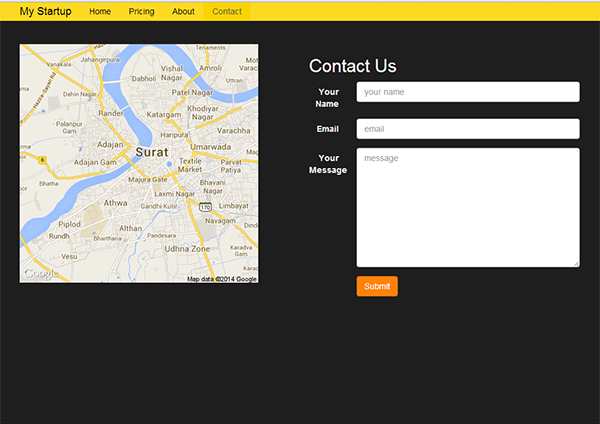The width and height of the screenshot is (600, 424).
Task: Click the 'Your Name' label
Action: (328, 98)
